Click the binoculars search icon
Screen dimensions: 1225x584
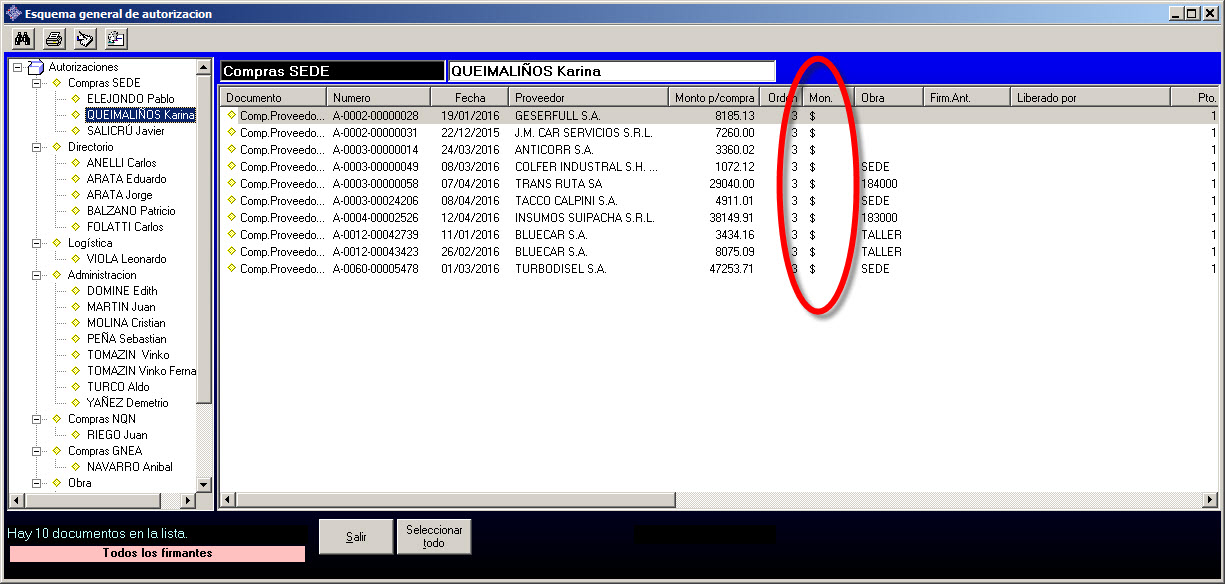point(23,39)
